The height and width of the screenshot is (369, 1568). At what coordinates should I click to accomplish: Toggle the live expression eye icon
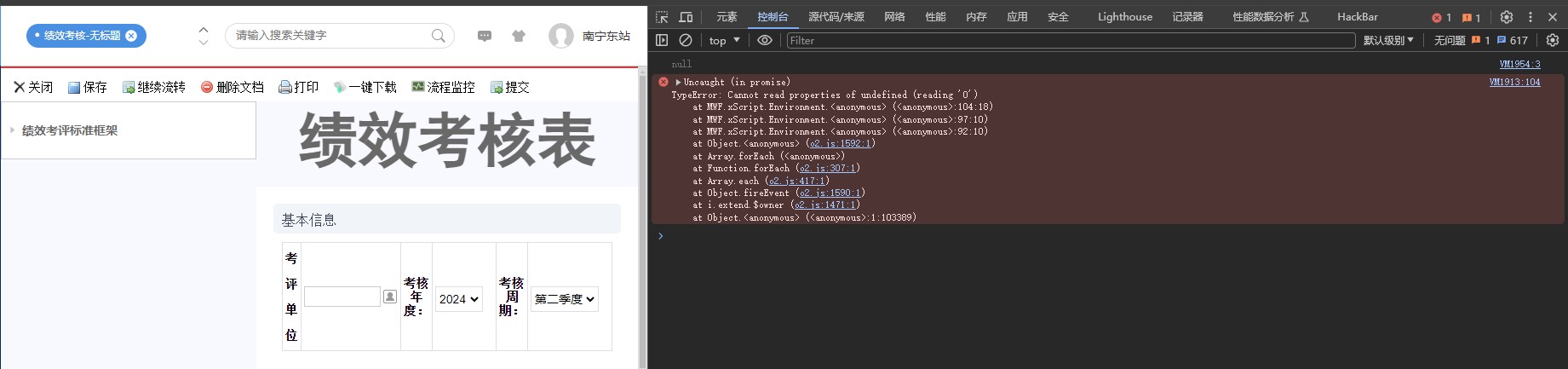765,40
